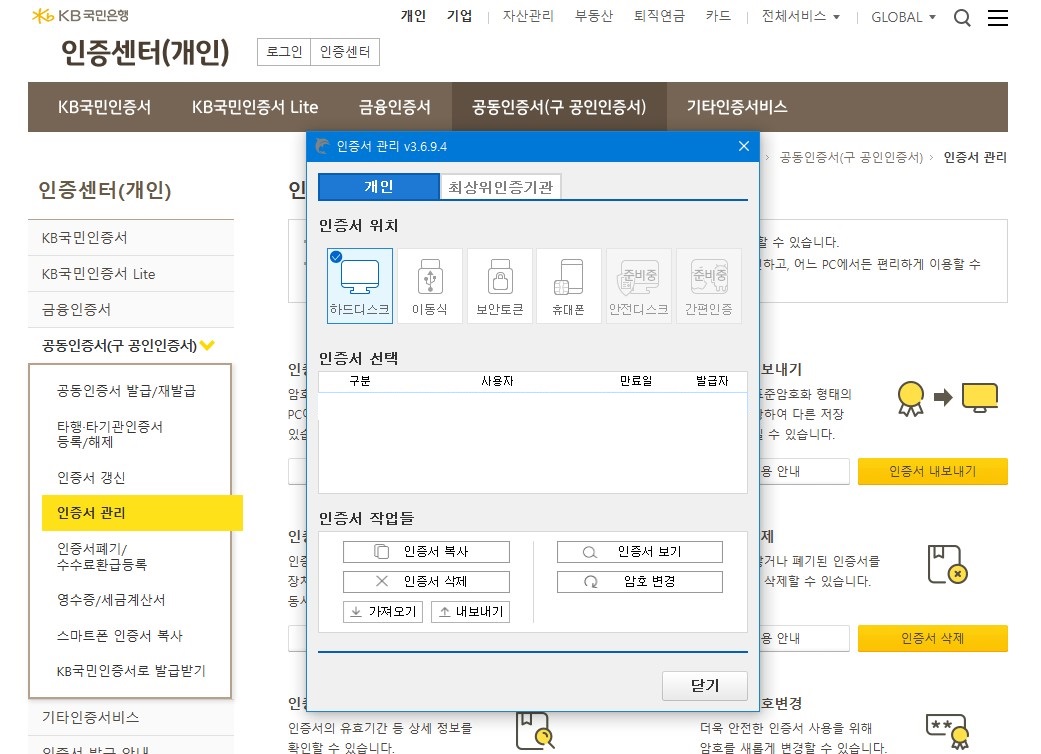Click the 닫기 button

coord(704,686)
